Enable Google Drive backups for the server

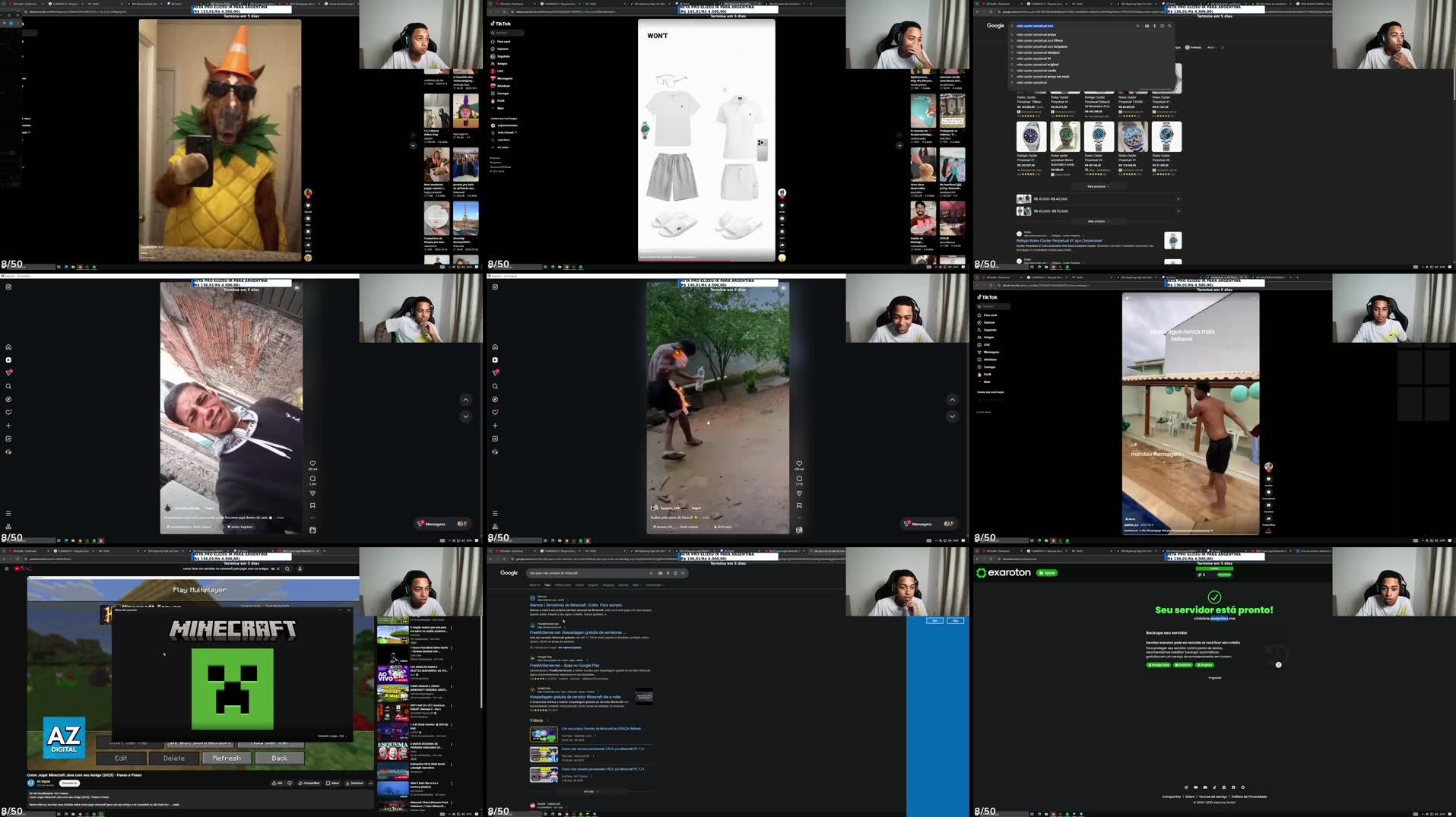coord(1159,665)
